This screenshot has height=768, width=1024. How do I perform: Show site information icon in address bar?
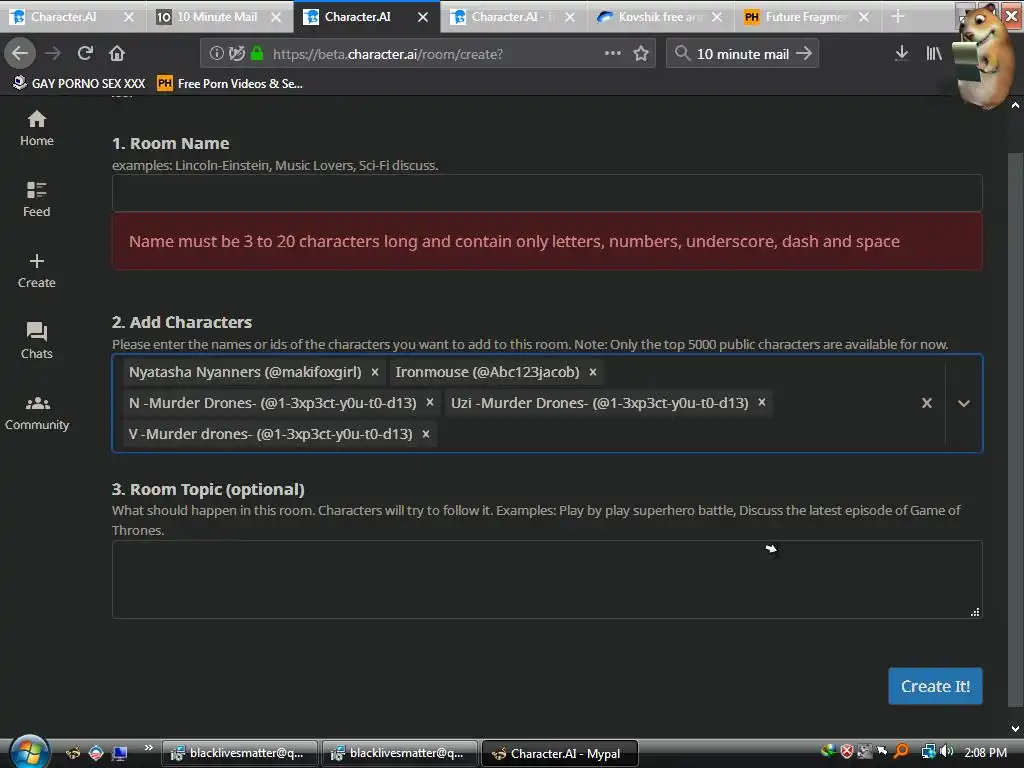216,54
